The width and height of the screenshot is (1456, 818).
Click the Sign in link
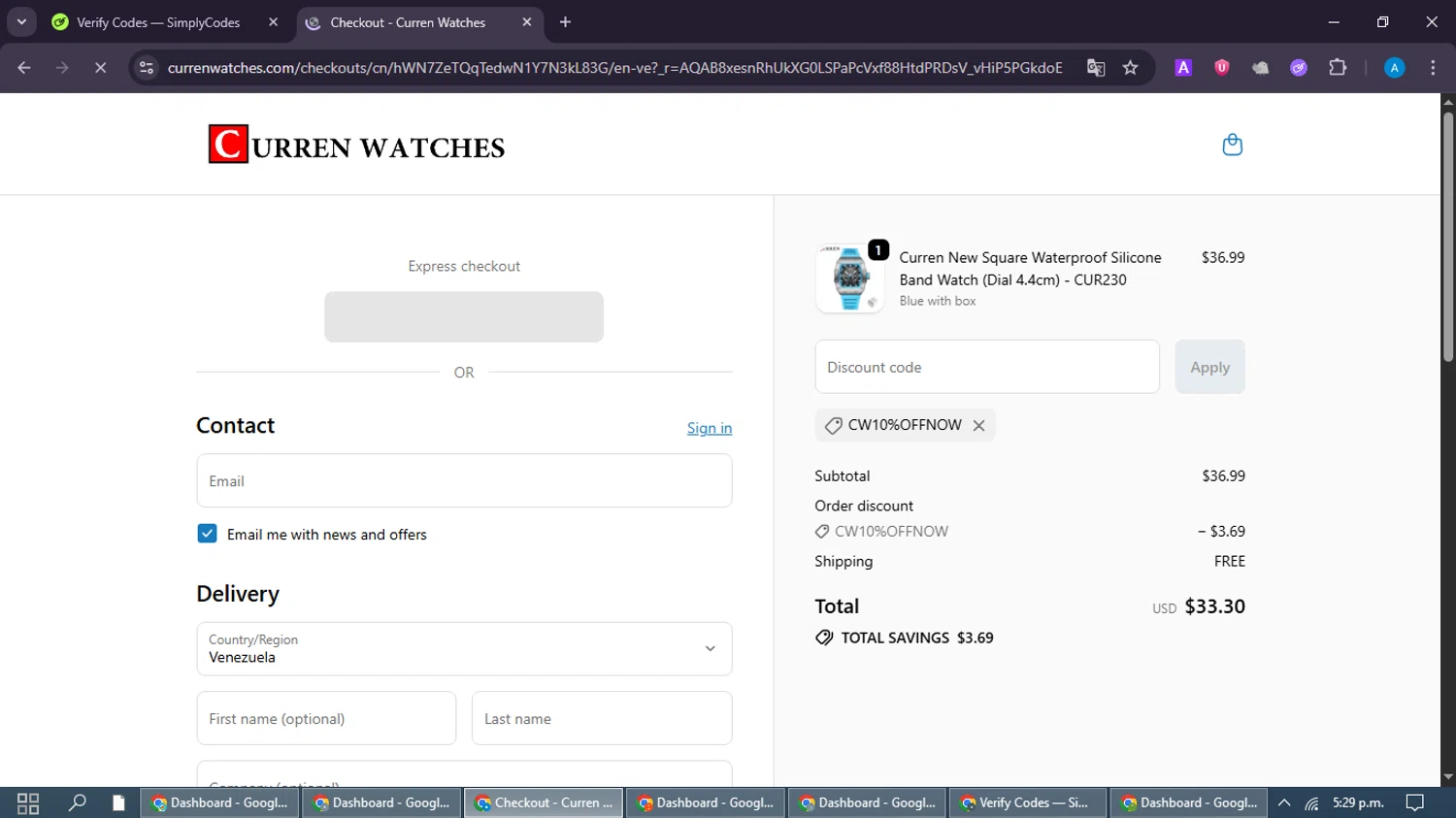(x=710, y=428)
